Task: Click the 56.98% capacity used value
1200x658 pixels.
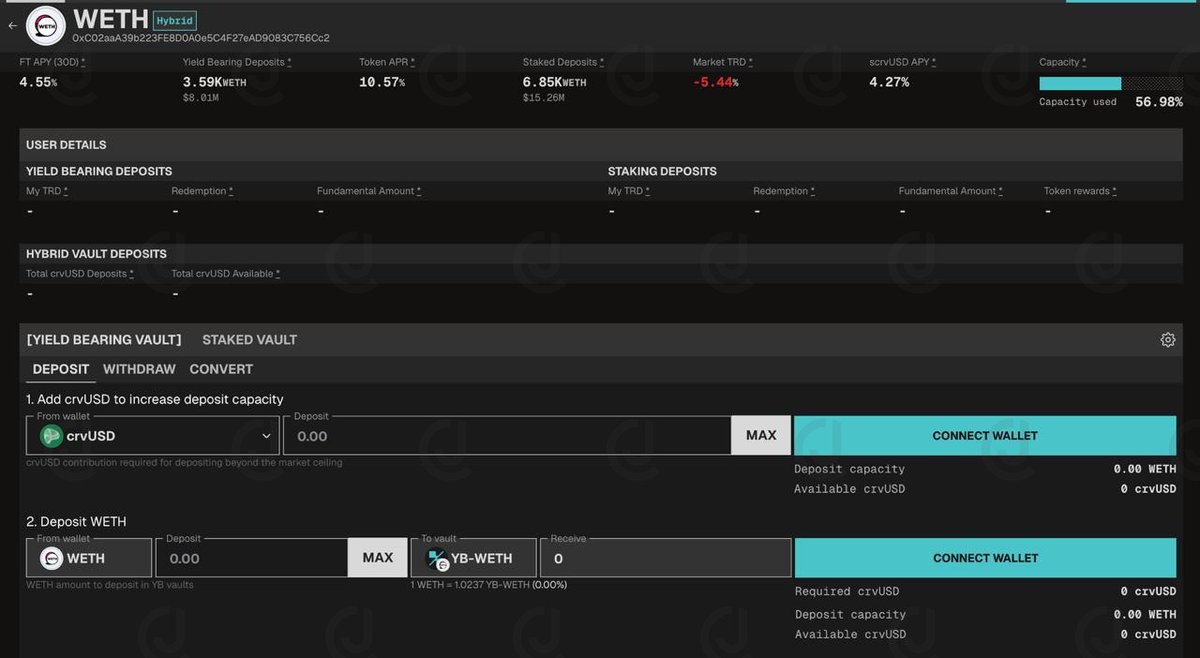Action: point(1159,102)
